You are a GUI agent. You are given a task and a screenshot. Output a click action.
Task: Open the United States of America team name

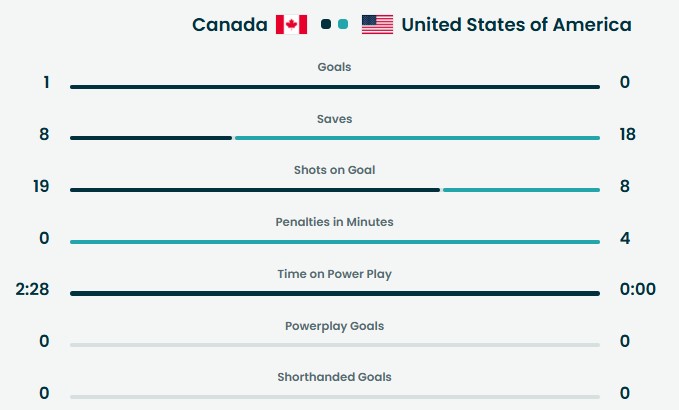pyautogui.click(x=516, y=24)
